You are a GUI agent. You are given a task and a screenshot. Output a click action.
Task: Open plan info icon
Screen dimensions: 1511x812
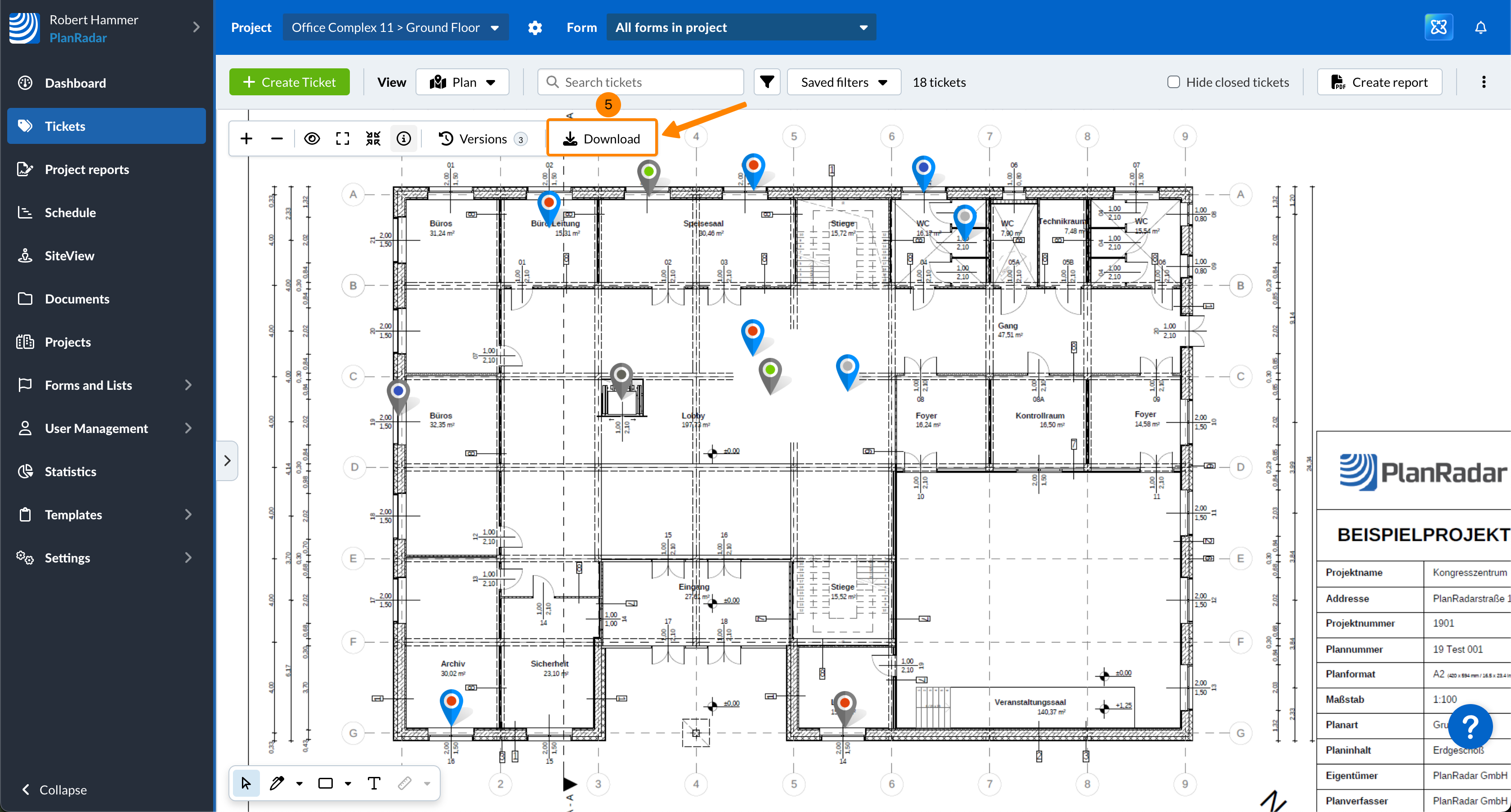click(x=403, y=139)
